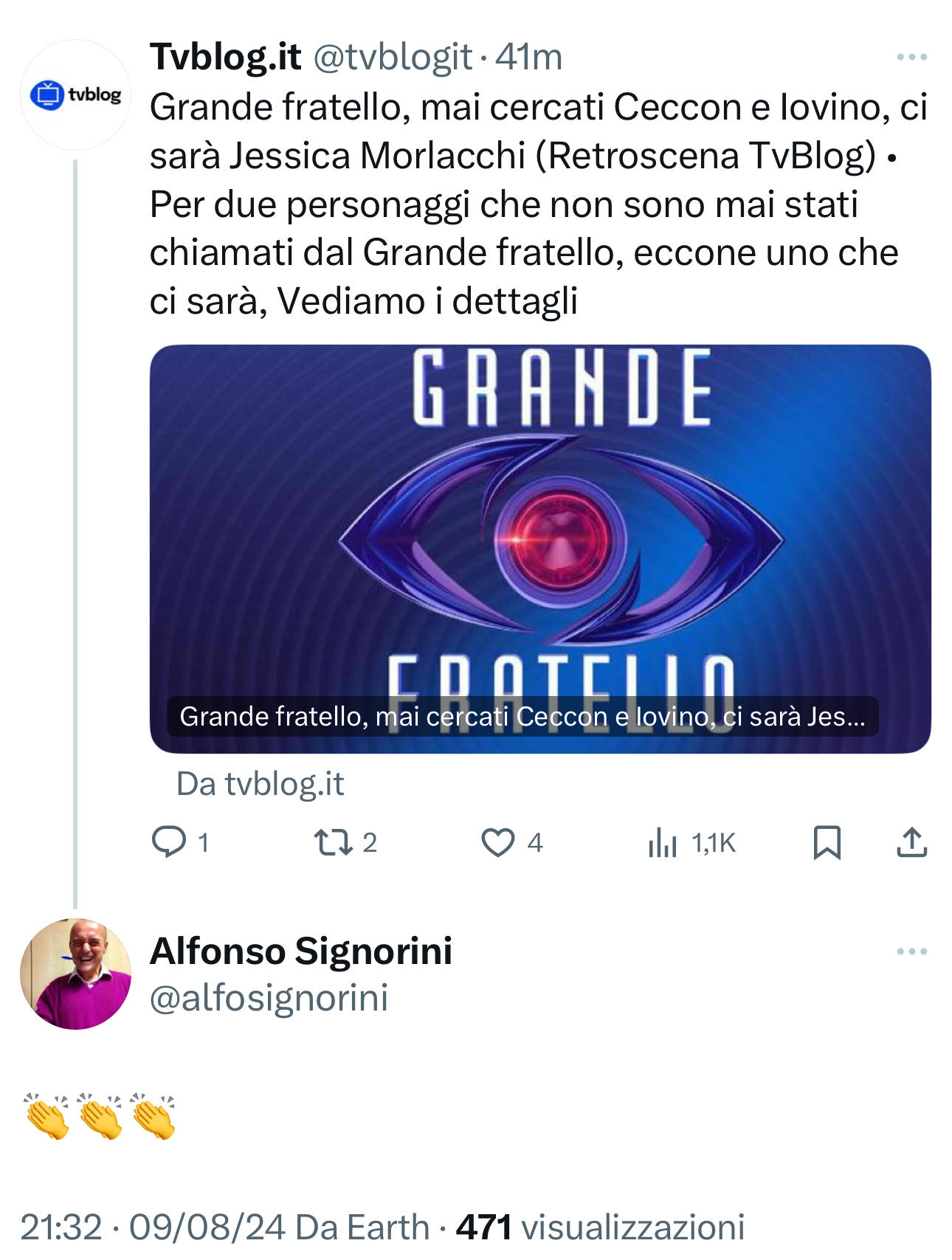The image size is (952, 1260).
Task: Visit the Da tvblog.it source link
Action: 260,784
